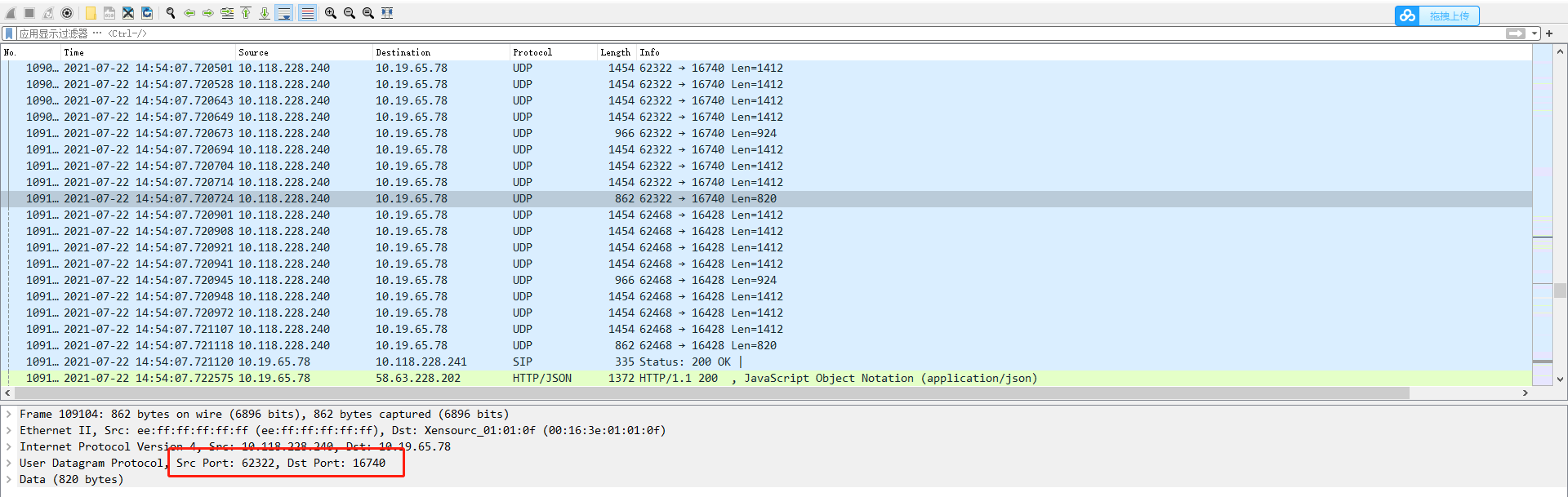1568x497 pixels.
Task: Open capture options gear icon
Action: [68, 13]
